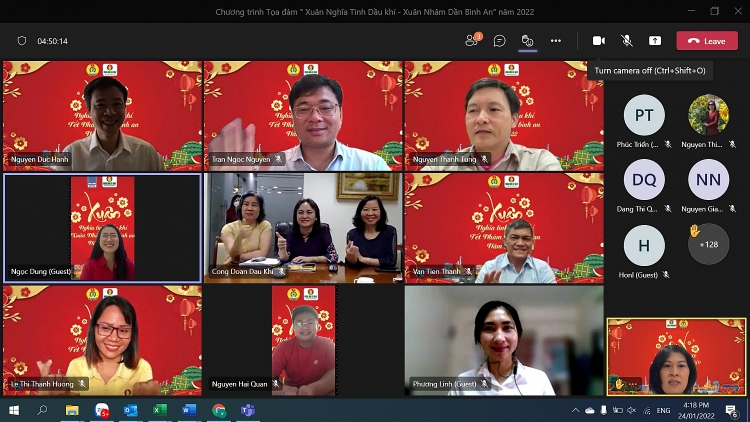Open the Windows Start menu
750x422 pixels.
click(x=14, y=410)
